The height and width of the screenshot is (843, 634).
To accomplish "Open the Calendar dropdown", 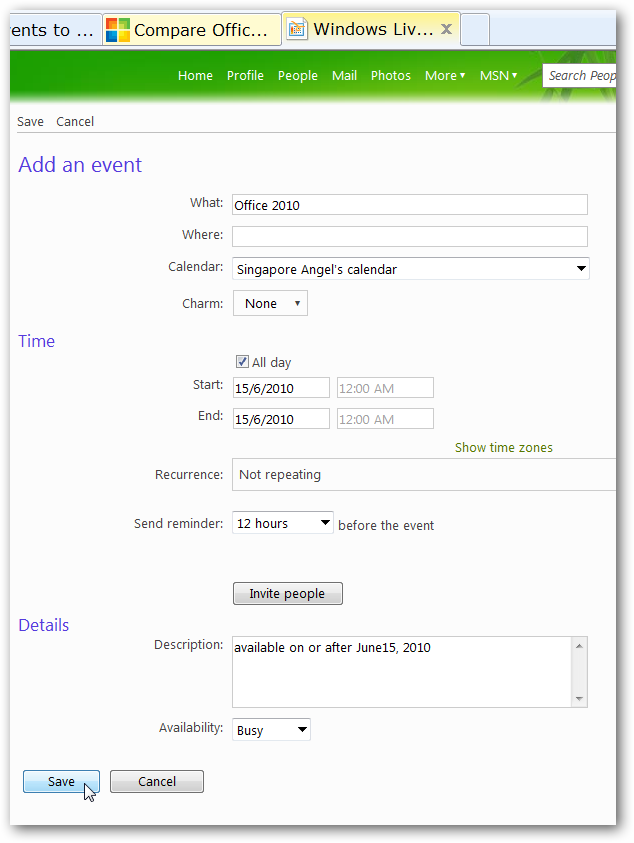I will [x=411, y=269].
